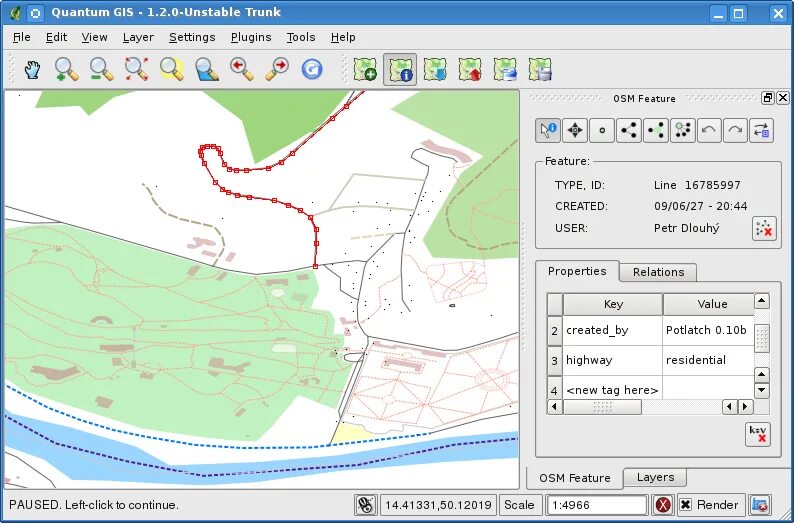794x523 pixels.
Task: Click the table's top scroll-up arrow
Action: pos(762,301)
